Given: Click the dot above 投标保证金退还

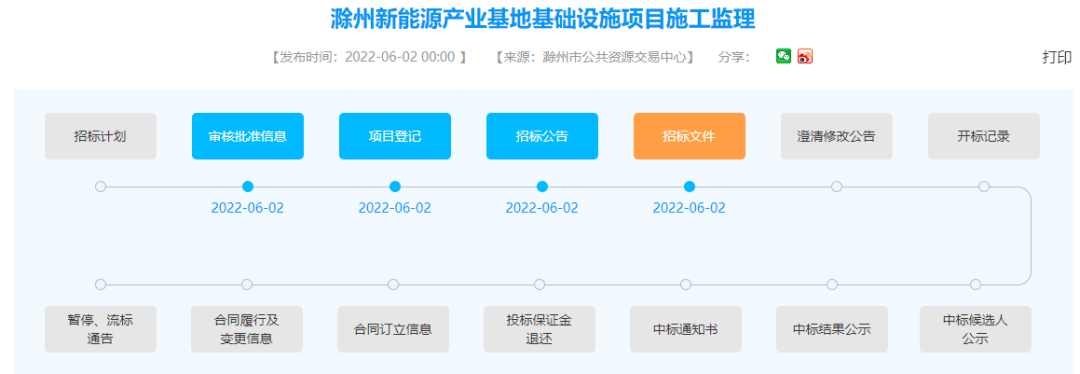Looking at the screenshot, I should coord(539,284).
